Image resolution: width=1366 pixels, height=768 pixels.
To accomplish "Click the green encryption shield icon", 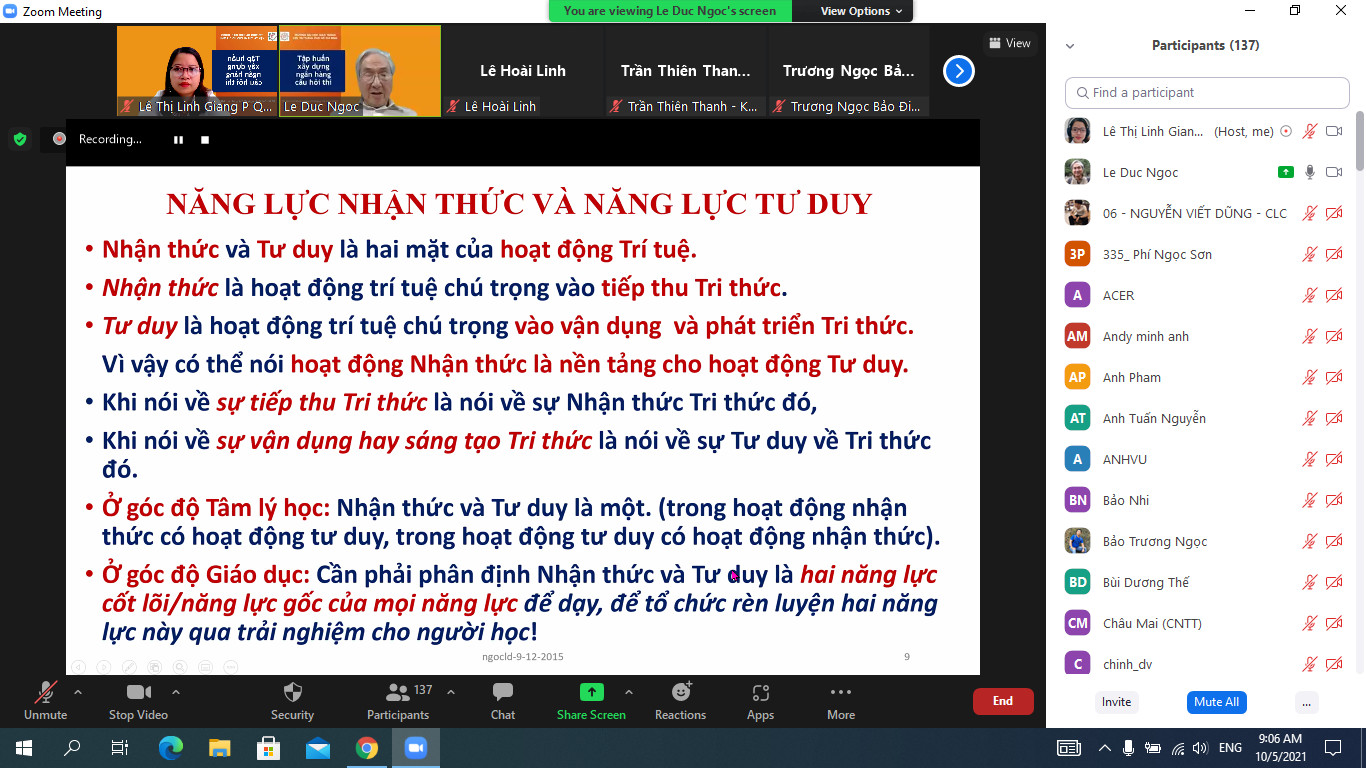I will 20,139.
